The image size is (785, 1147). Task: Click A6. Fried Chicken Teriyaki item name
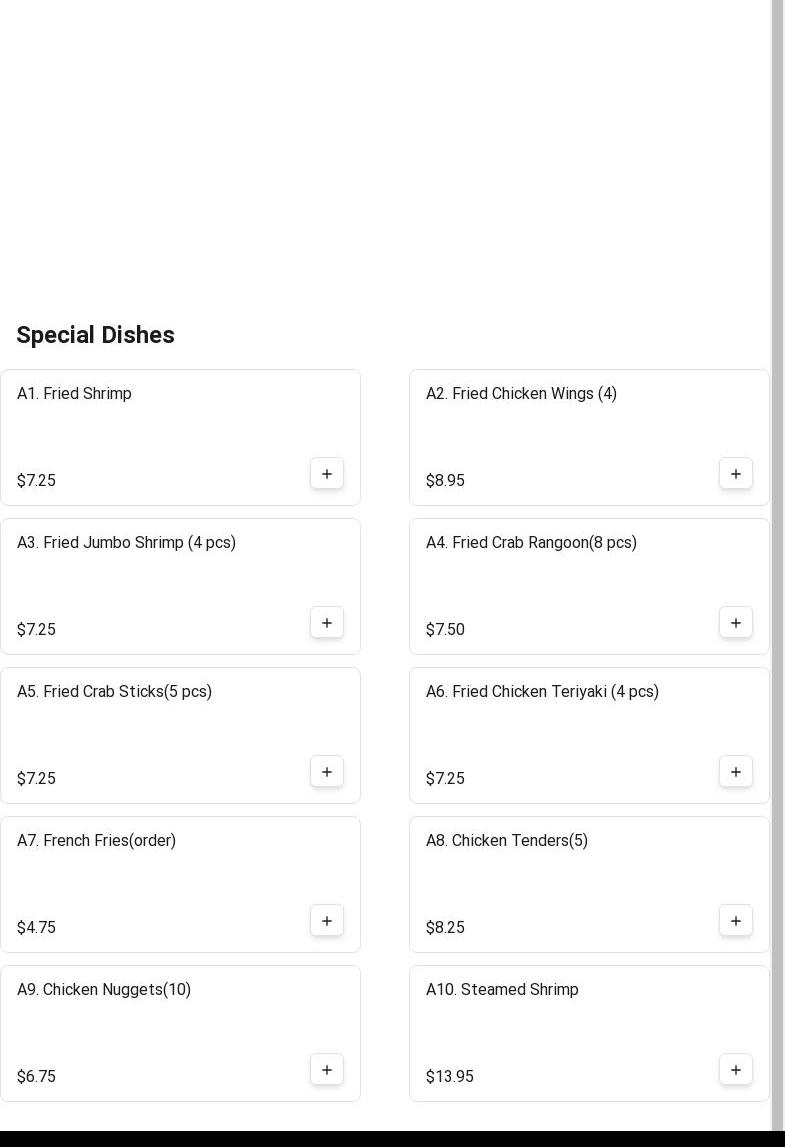click(542, 692)
